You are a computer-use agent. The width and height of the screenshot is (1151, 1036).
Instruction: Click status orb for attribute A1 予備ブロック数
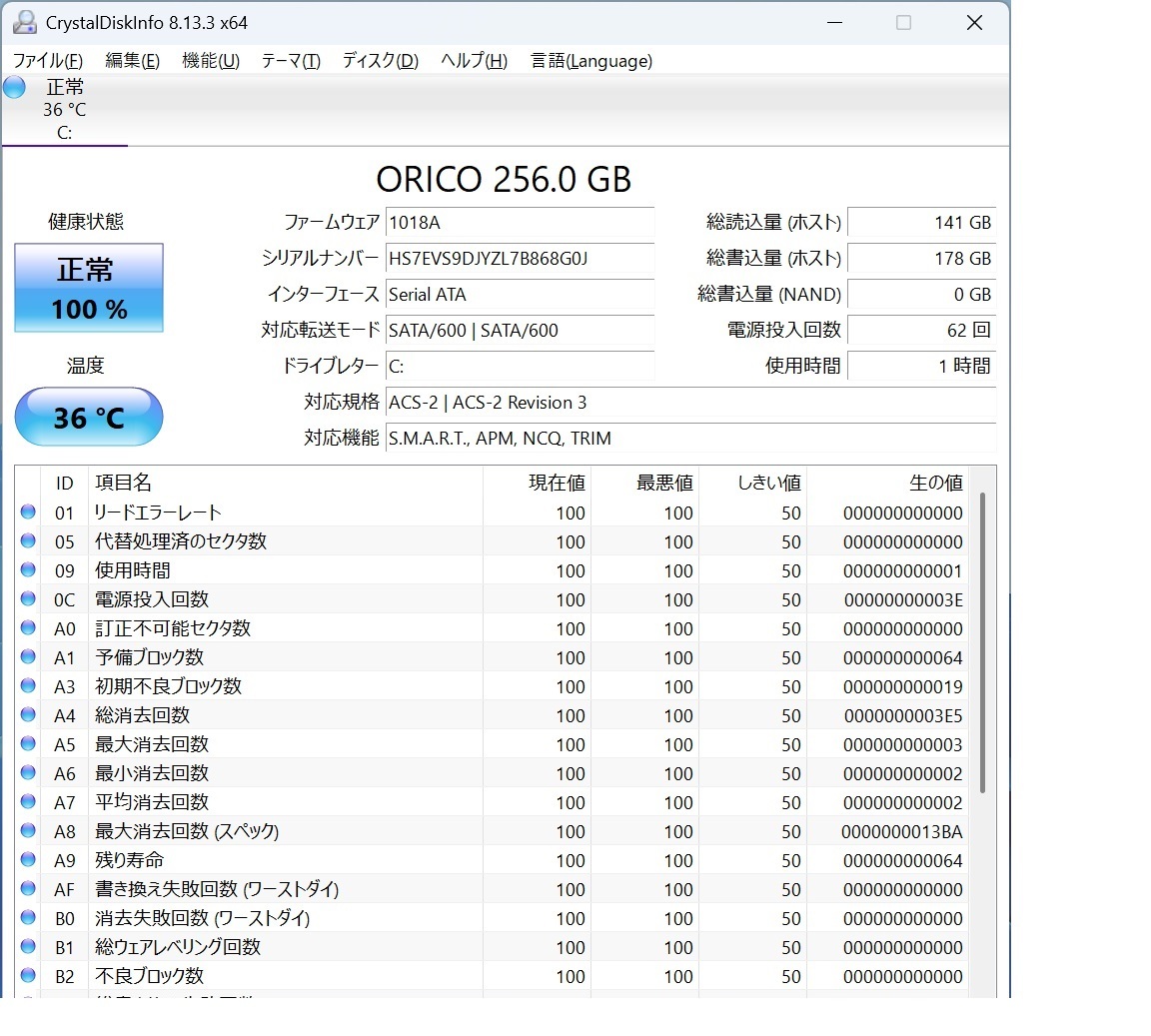[28, 657]
